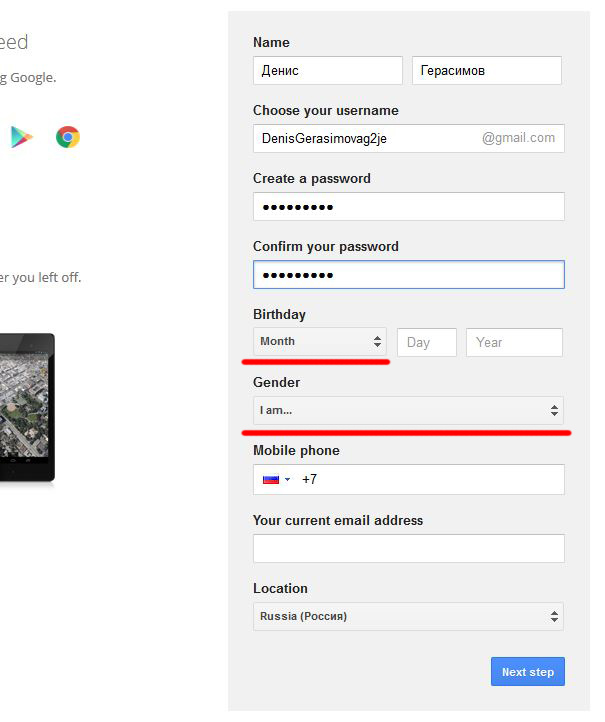Click the birthday Year field
The image size is (605, 722).
514,342
